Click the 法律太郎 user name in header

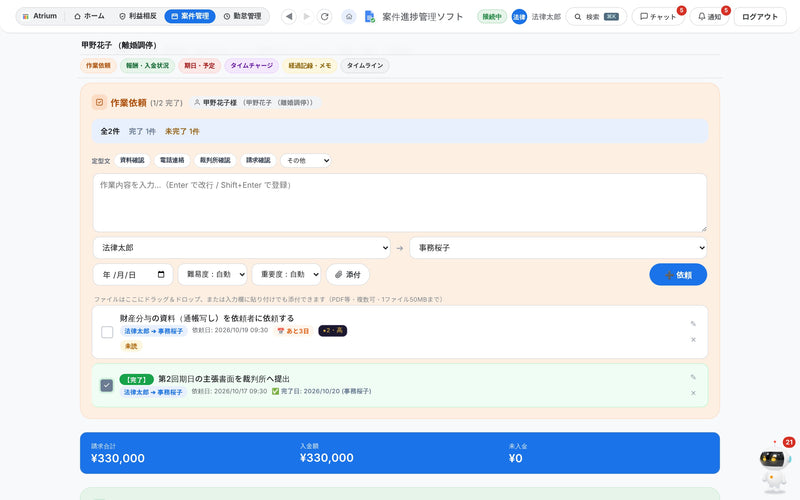[x=546, y=17]
